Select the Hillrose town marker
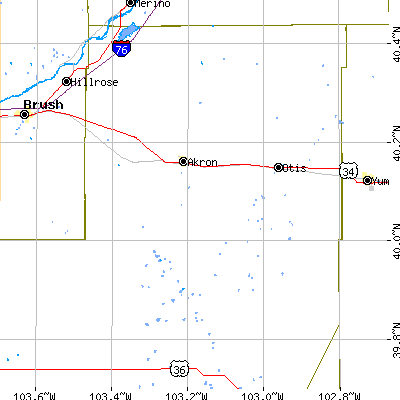The width and height of the screenshot is (400, 400). tap(67, 81)
